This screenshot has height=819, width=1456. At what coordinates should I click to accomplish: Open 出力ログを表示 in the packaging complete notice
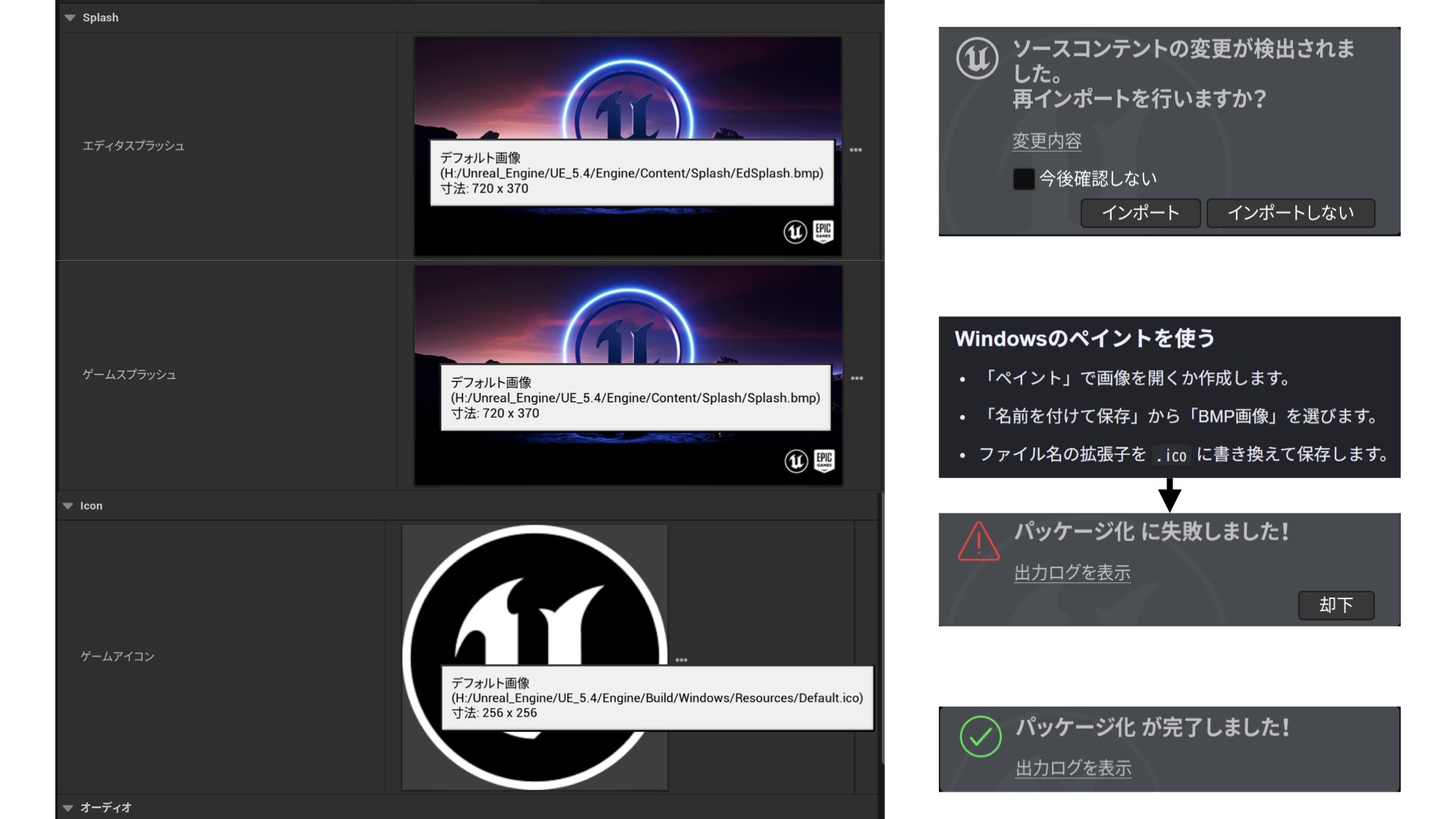pos(1074,768)
